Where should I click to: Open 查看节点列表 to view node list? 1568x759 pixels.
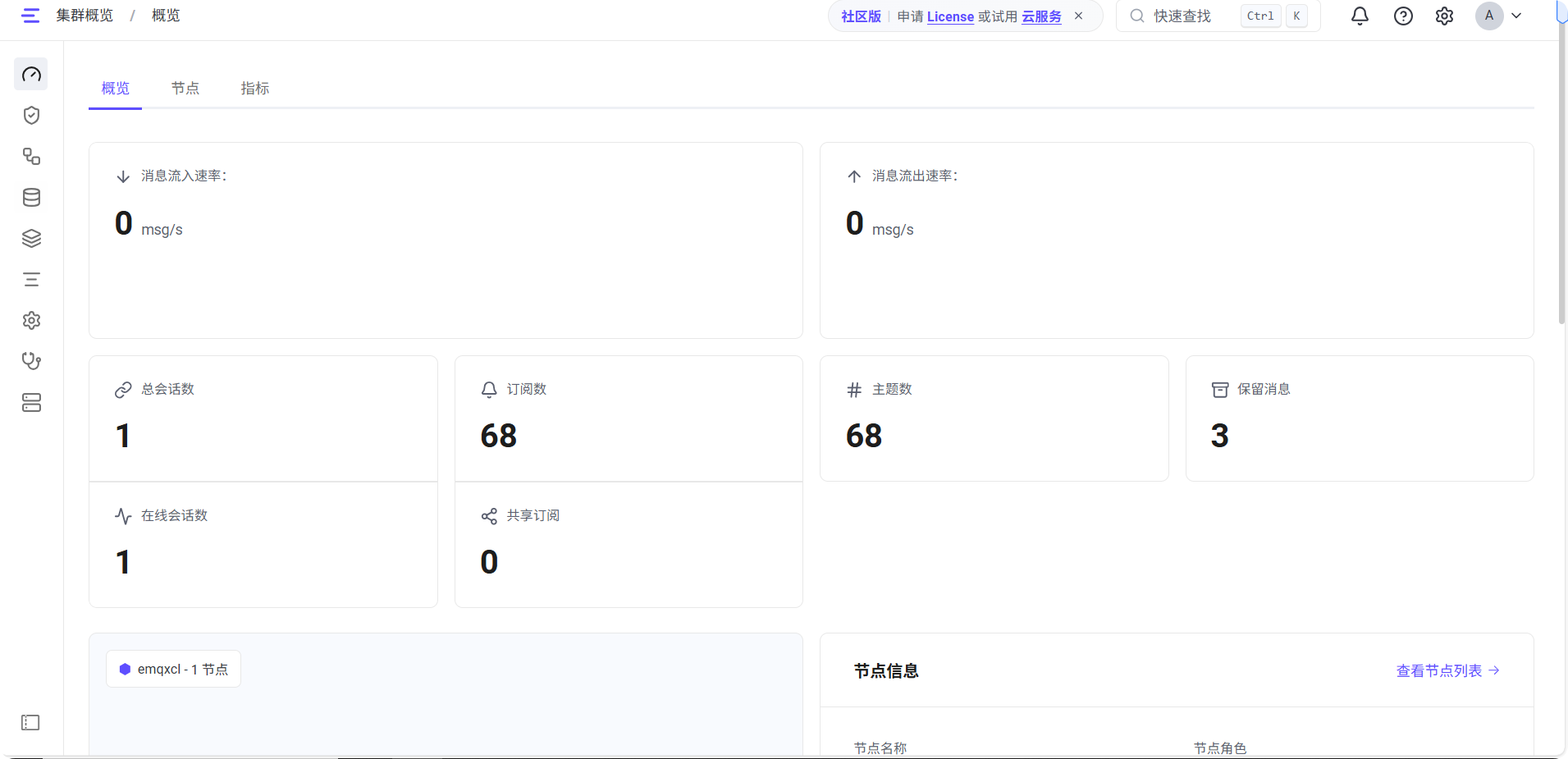tap(1439, 670)
